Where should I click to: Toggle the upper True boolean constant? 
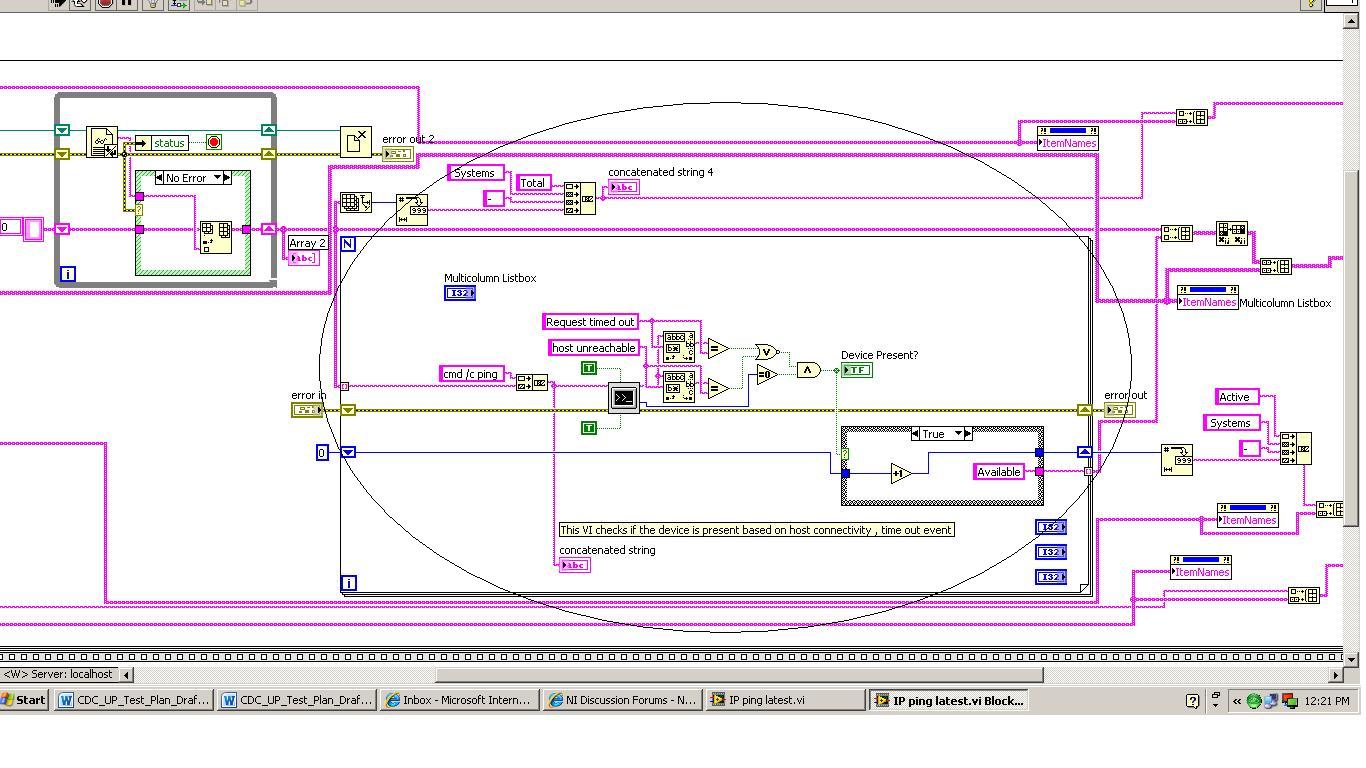point(589,369)
